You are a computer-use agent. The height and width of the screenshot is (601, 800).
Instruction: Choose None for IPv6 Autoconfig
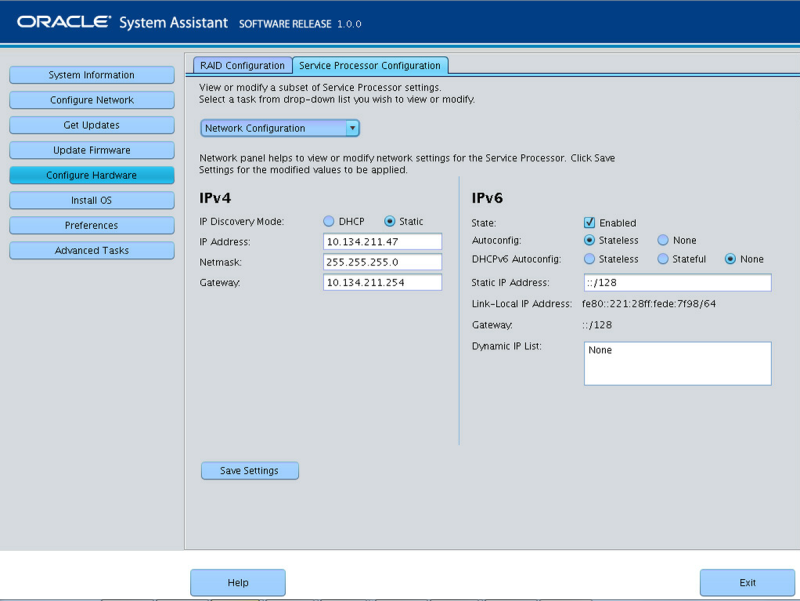663,240
